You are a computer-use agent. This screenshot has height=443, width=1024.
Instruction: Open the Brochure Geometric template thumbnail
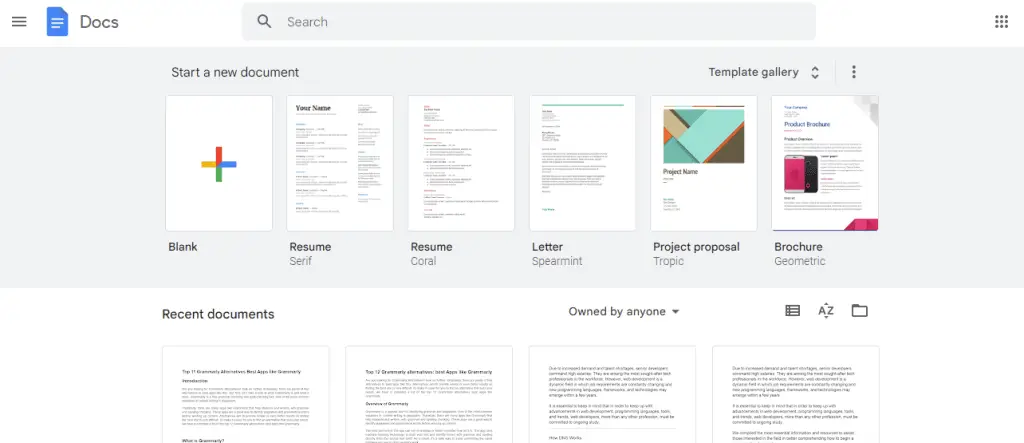(825, 163)
